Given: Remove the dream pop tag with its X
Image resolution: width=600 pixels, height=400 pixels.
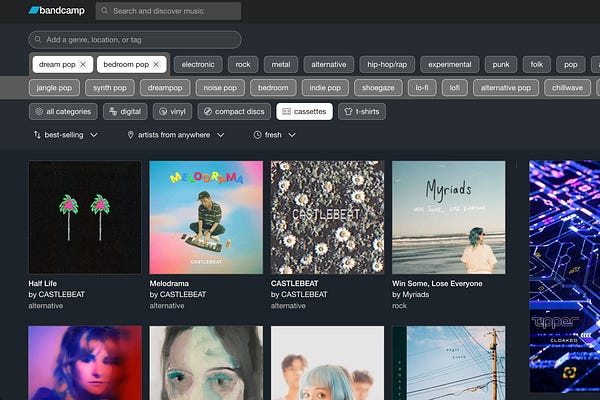Looking at the screenshot, I should point(83,64).
